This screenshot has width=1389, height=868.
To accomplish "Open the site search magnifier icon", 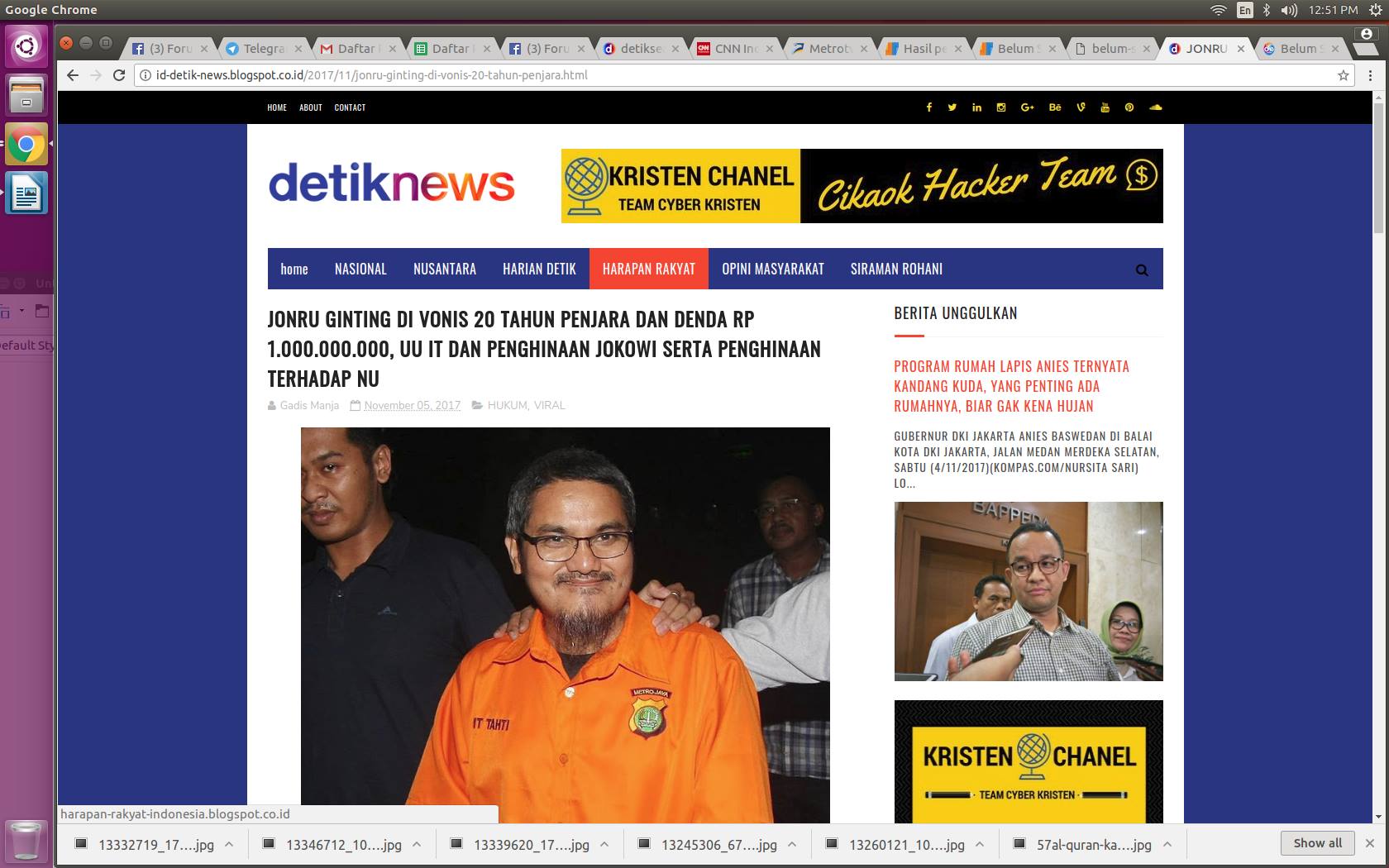I will tap(1142, 269).
